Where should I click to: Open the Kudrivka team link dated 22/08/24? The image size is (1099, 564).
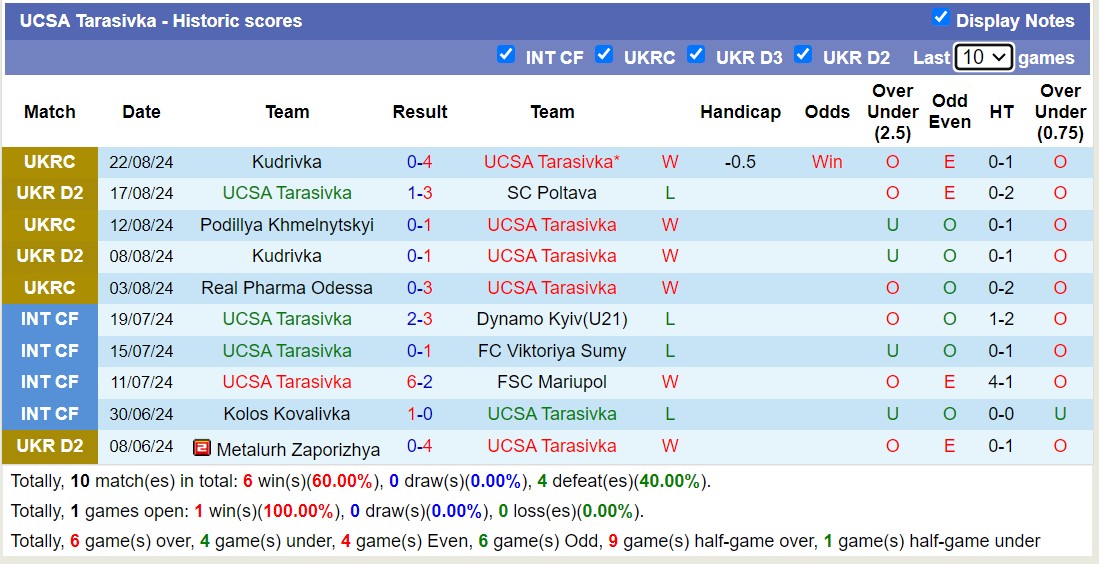(x=287, y=162)
